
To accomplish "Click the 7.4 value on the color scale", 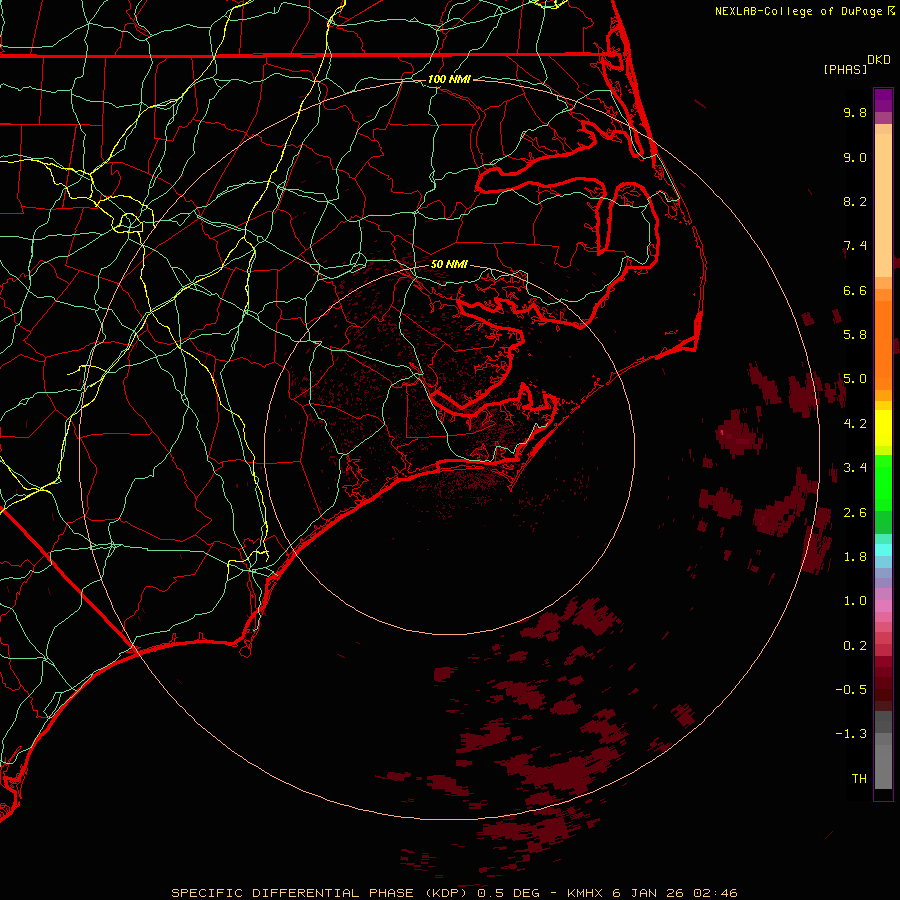I will pyautogui.click(x=855, y=246).
